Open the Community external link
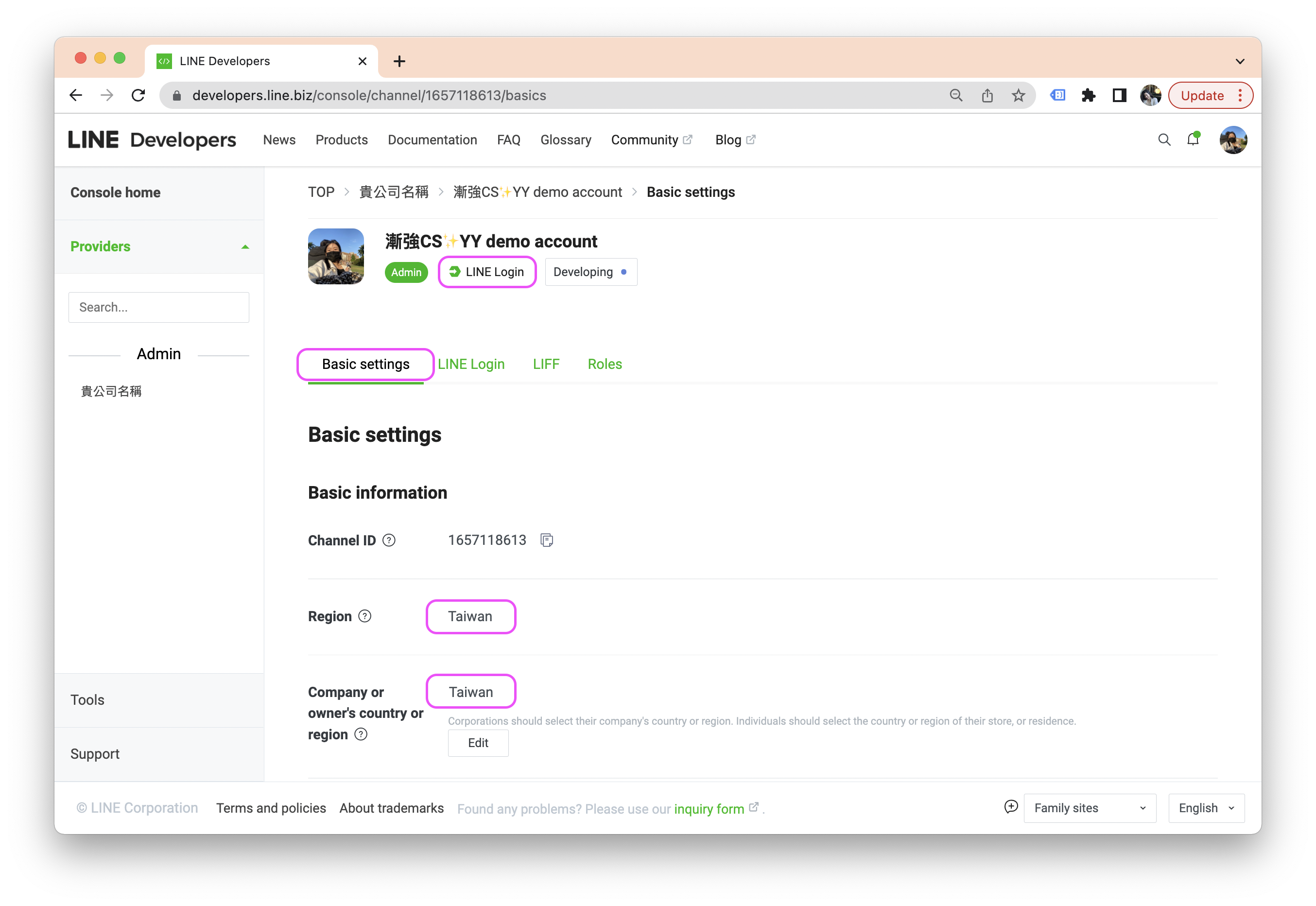1316x906 pixels. click(x=652, y=139)
